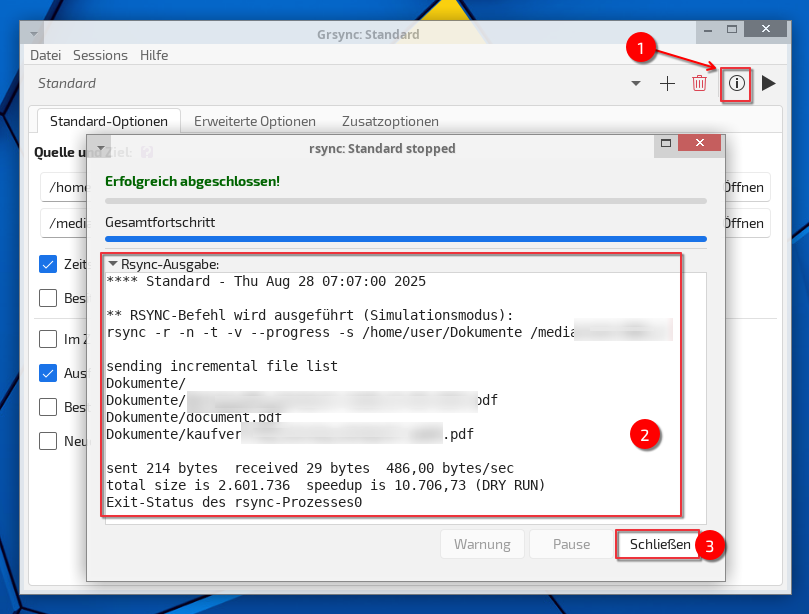Toggle the Im Z checkbox
The image size is (809, 614).
pos(48,339)
